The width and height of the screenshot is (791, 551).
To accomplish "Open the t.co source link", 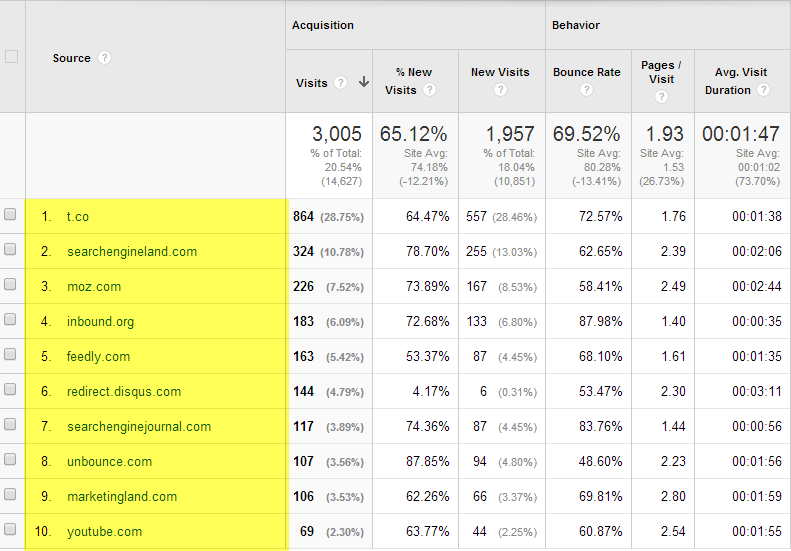I will pos(78,216).
